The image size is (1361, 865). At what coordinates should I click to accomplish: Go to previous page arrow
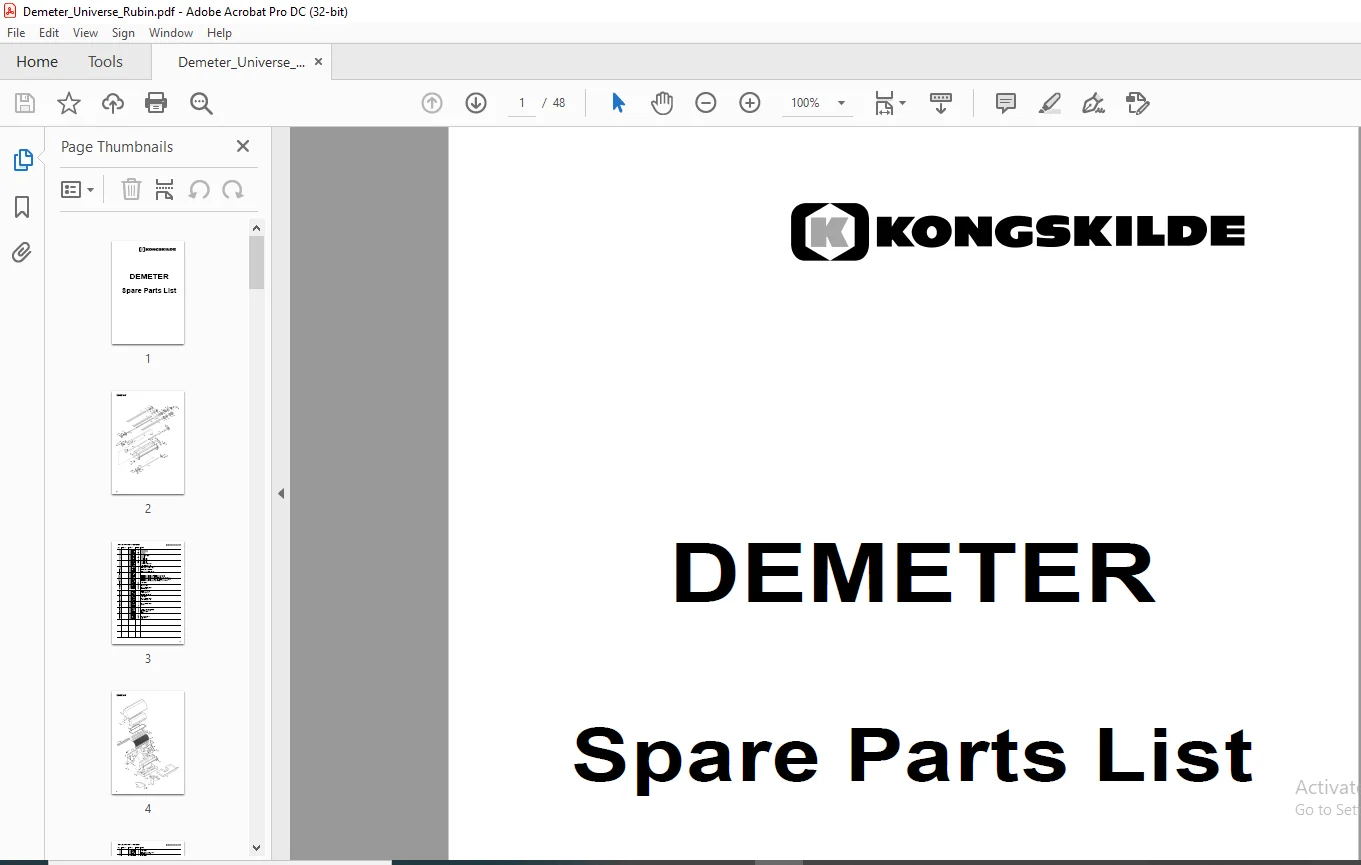[432, 103]
